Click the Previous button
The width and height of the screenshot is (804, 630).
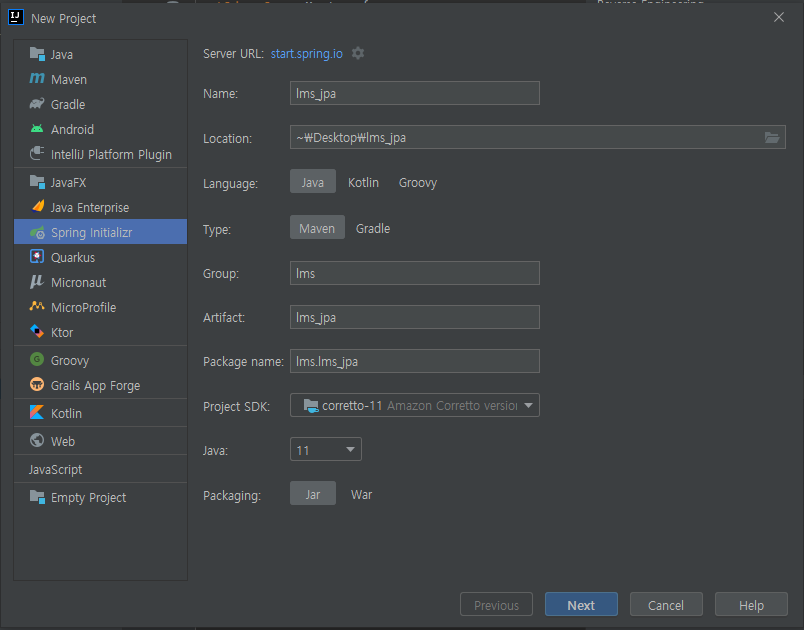click(496, 605)
